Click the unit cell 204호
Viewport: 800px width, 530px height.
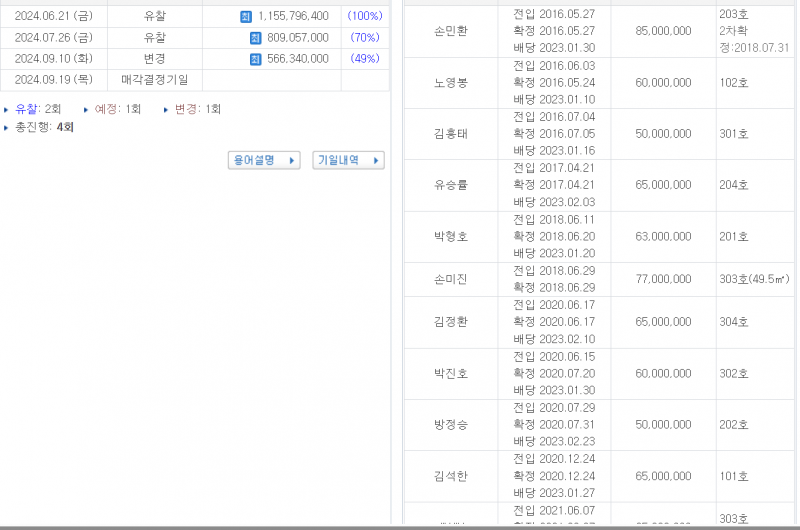tap(734, 185)
